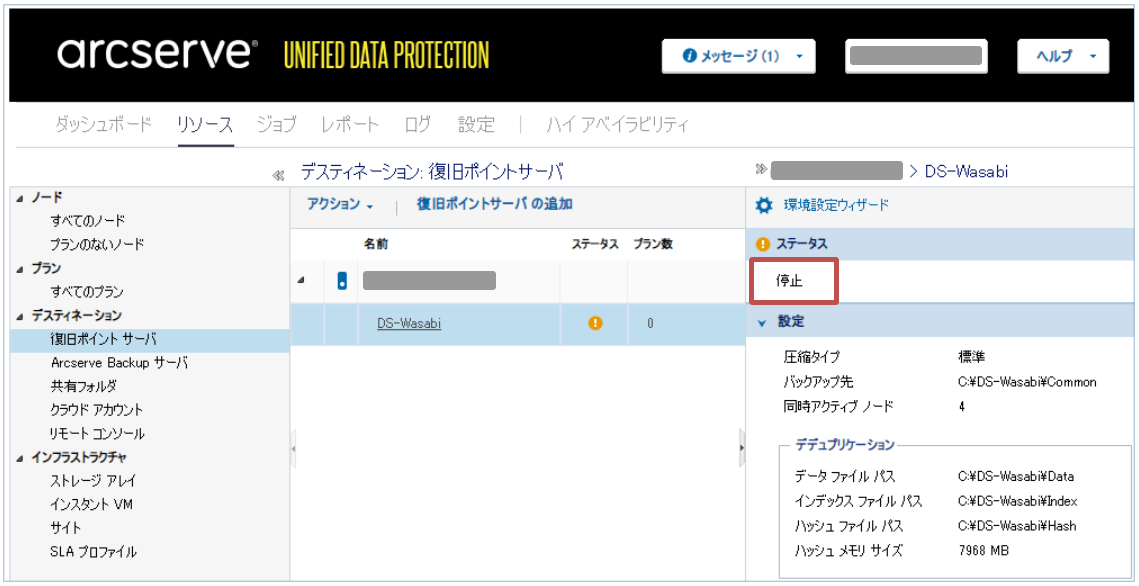Click the C:¥DS-Wasabi¥Hash path value

pos(1017,525)
